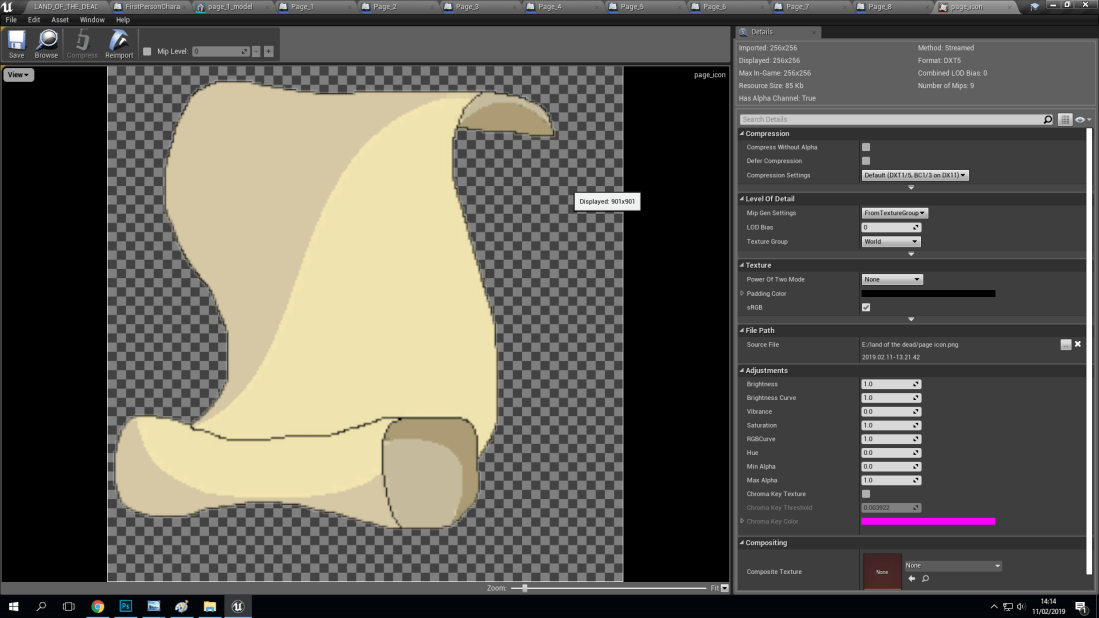Clear the Source File path with X button
The height and width of the screenshot is (618, 1099).
click(x=1078, y=343)
